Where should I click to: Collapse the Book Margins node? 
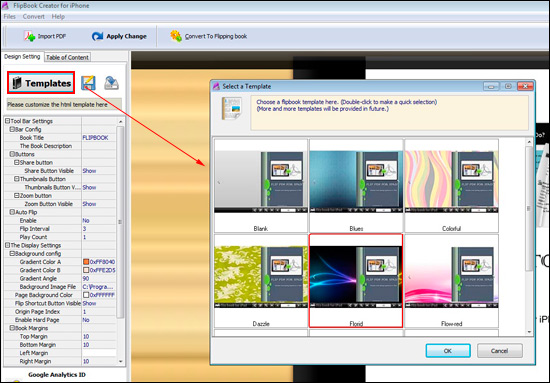(12, 328)
